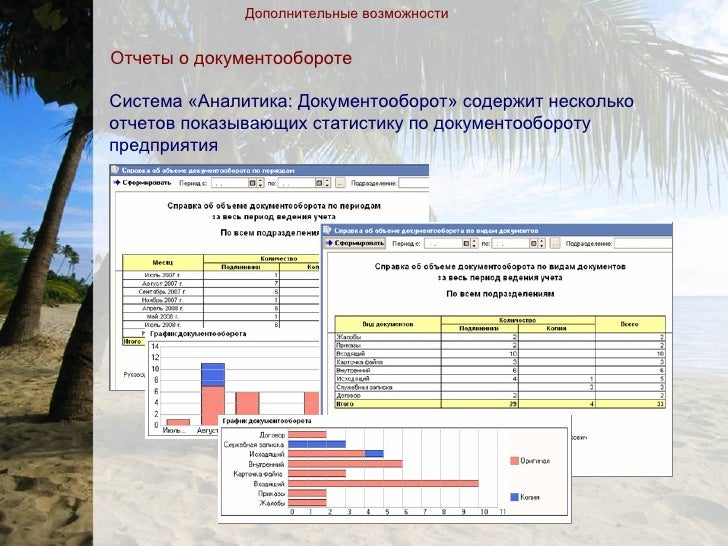Click the Июль column in the periods chart
Viewport: 728px width, 546px height.
(178, 422)
